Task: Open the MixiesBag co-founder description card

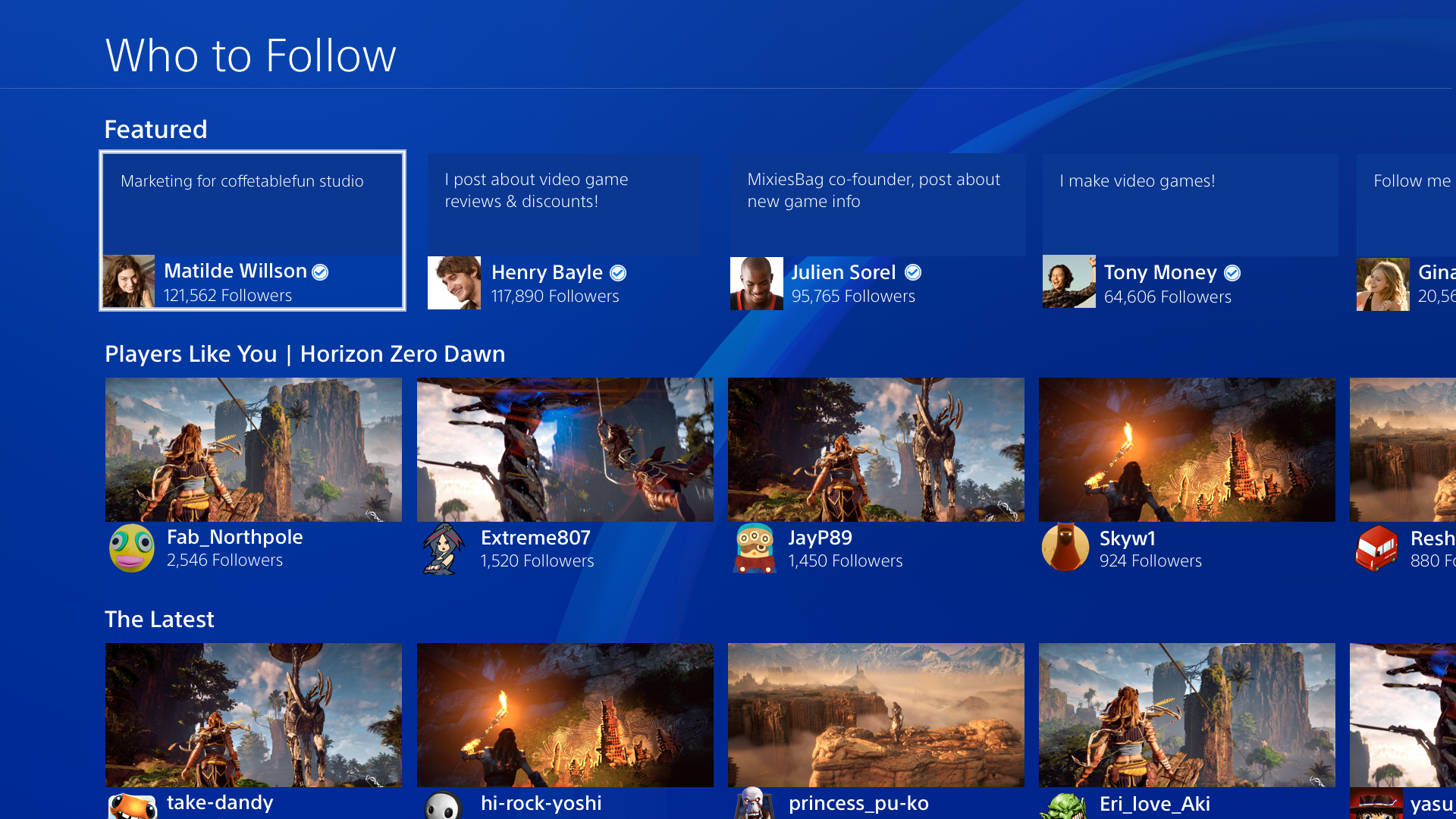Action: [877, 205]
